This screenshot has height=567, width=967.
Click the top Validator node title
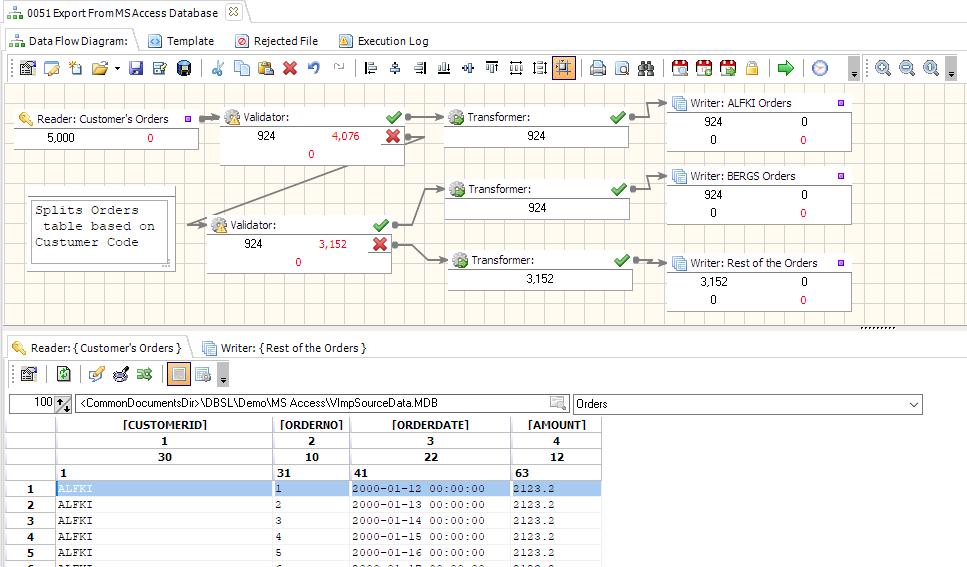266,117
